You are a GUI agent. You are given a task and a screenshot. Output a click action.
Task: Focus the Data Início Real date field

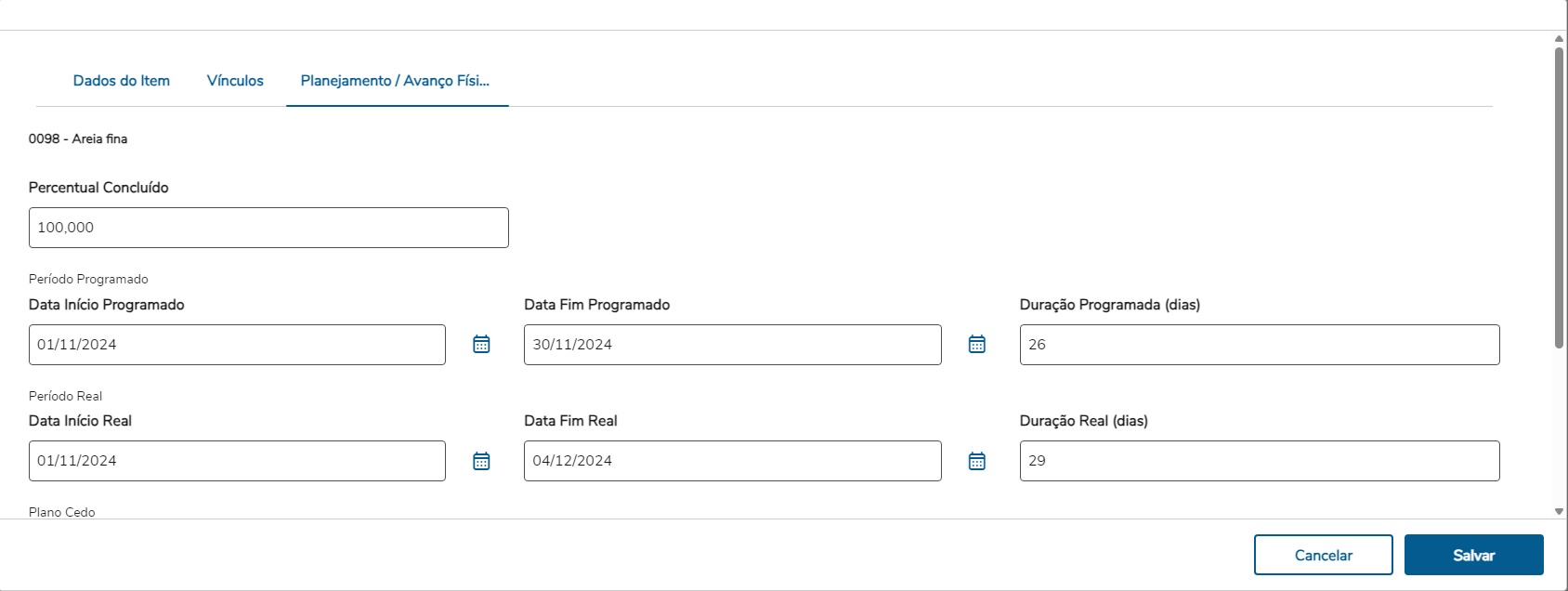(237, 461)
